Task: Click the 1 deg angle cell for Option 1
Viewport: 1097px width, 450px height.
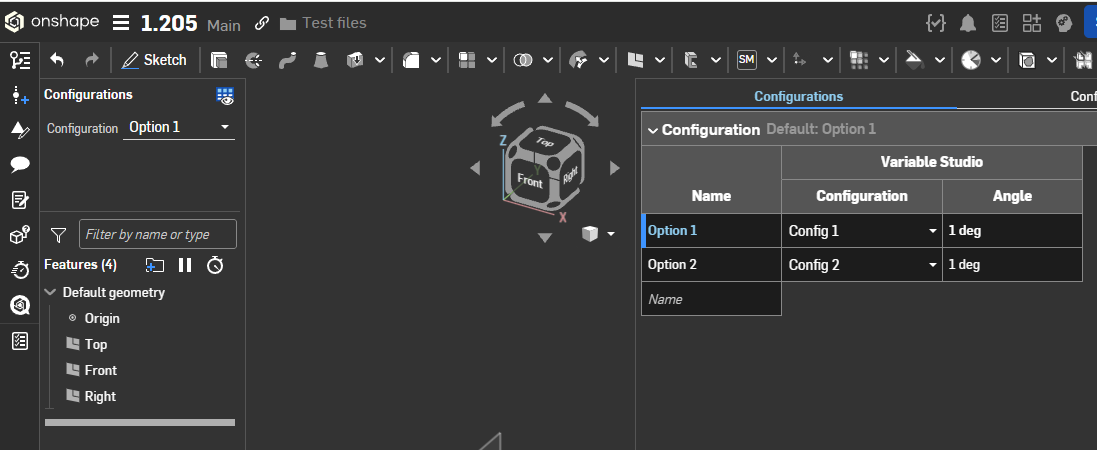Action: (x=1012, y=230)
